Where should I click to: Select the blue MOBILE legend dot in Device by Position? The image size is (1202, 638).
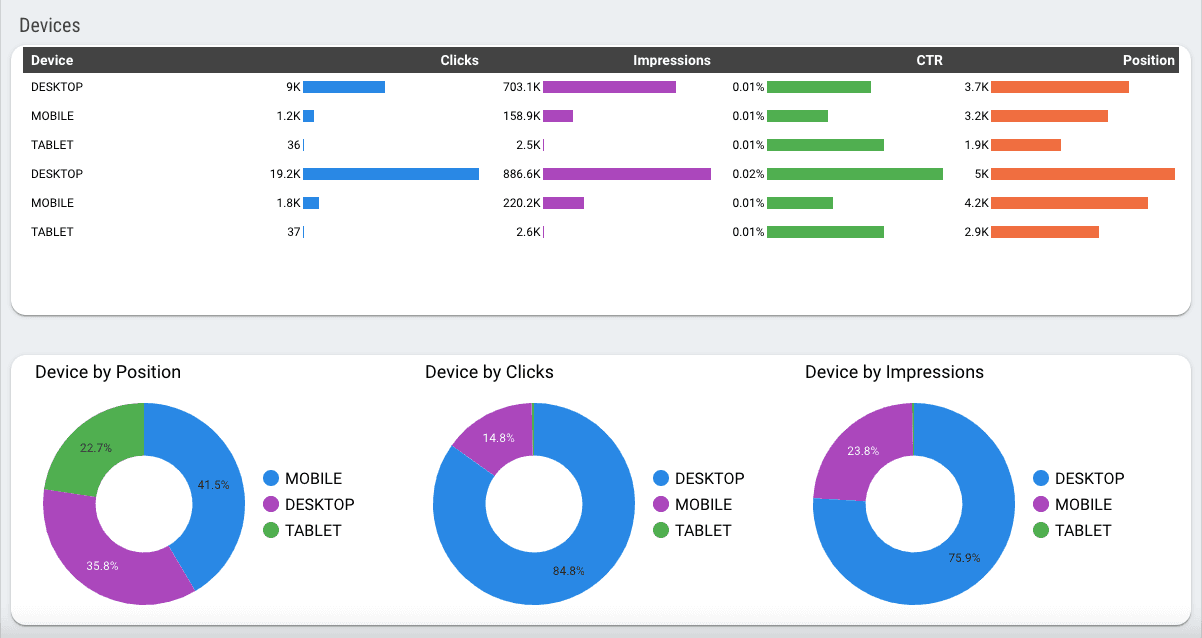(271, 479)
